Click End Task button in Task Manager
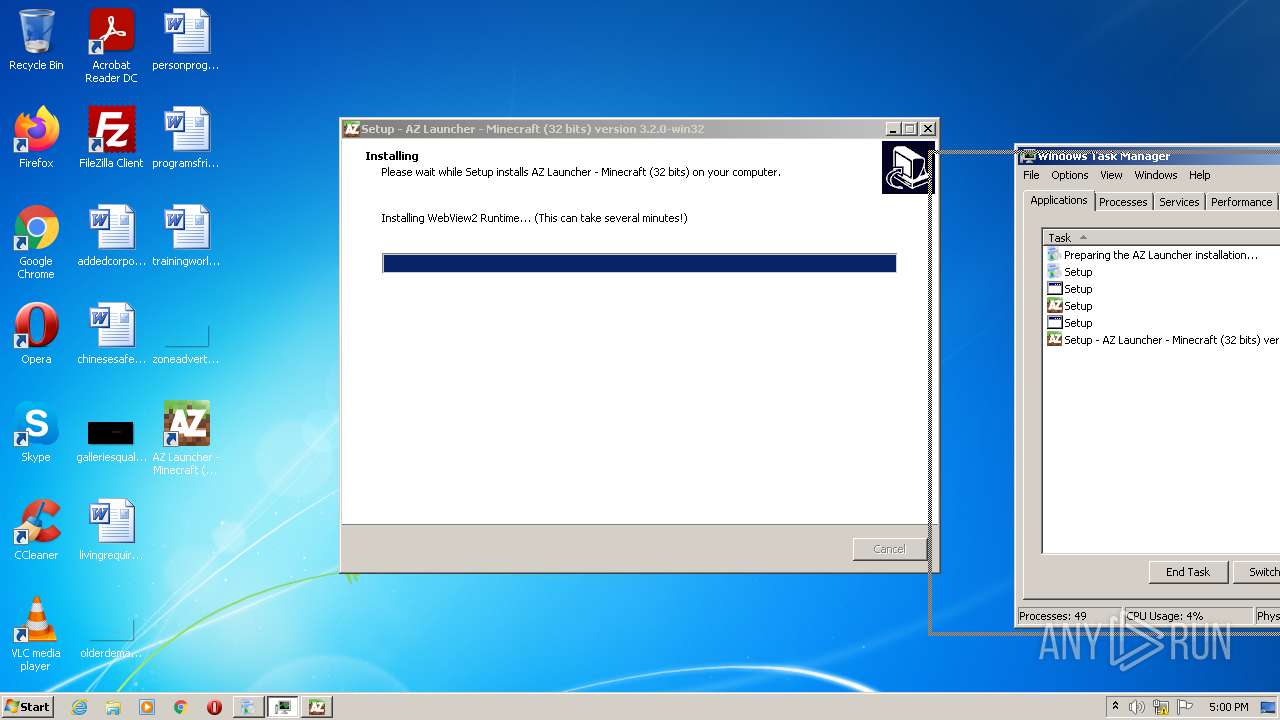Screen dimensions: 1280x720 pos(1187,572)
